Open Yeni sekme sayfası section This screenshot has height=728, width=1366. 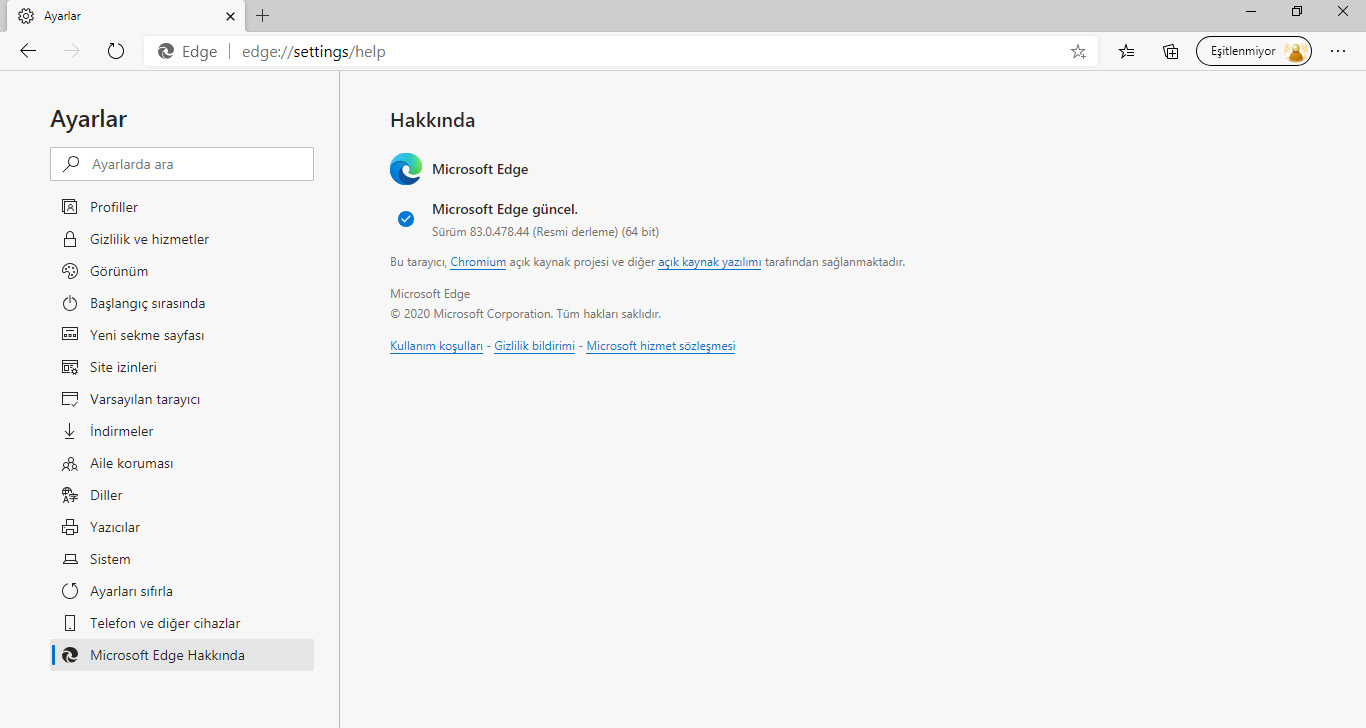tap(182, 335)
